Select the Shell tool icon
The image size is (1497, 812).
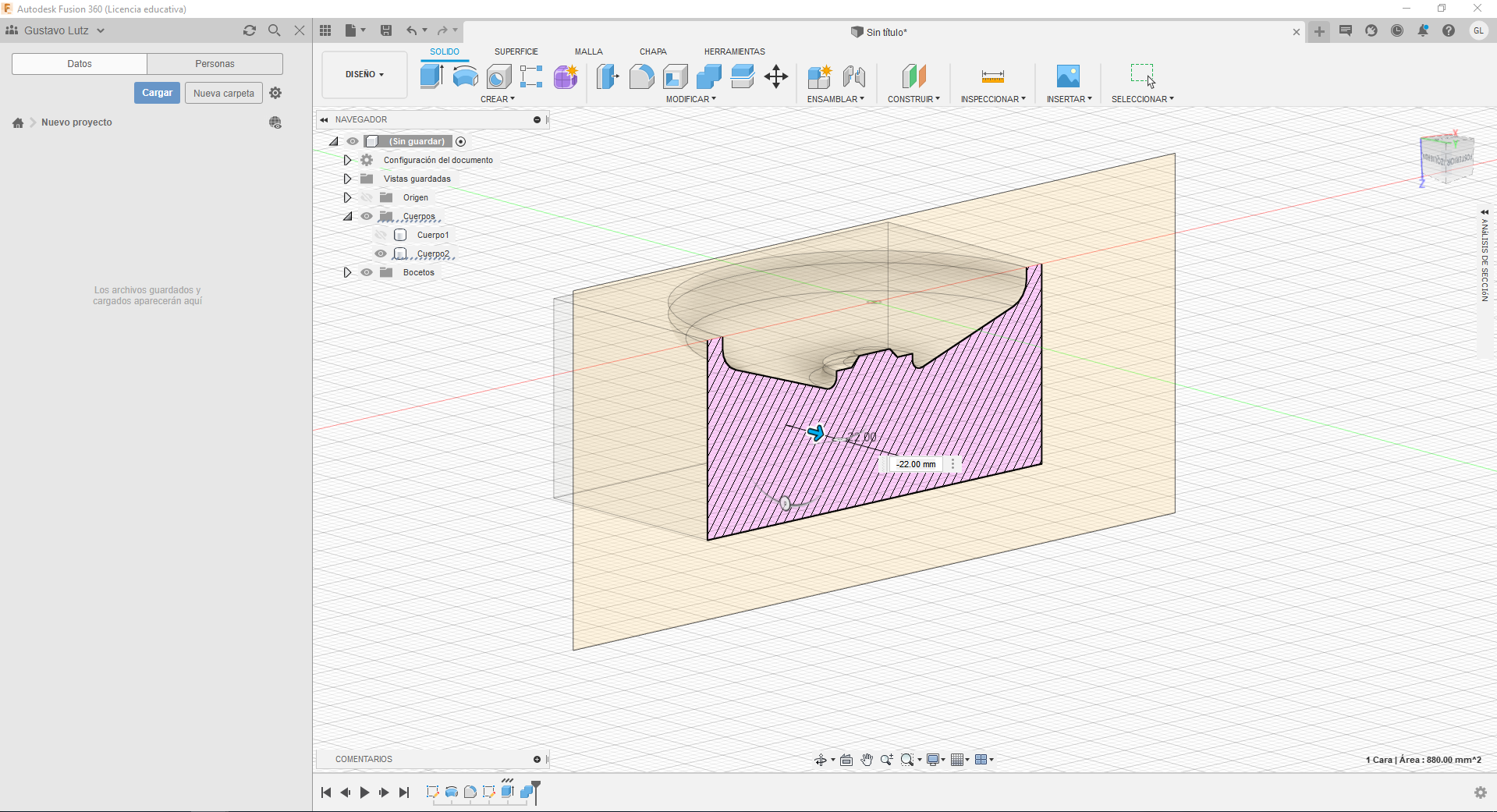[676, 76]
